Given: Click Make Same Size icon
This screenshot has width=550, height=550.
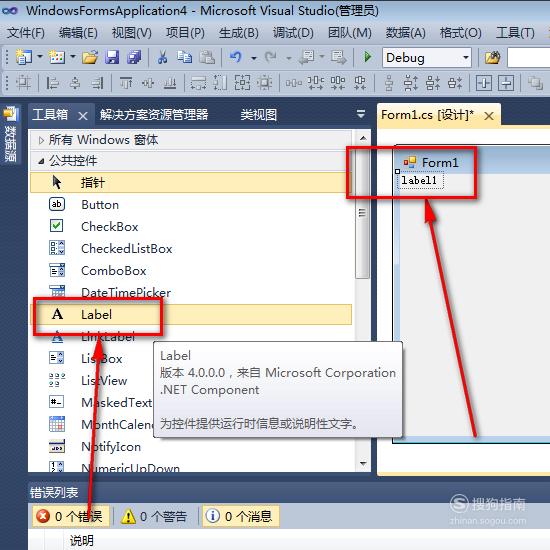Looking at the screenshot, I should [242, 83].
